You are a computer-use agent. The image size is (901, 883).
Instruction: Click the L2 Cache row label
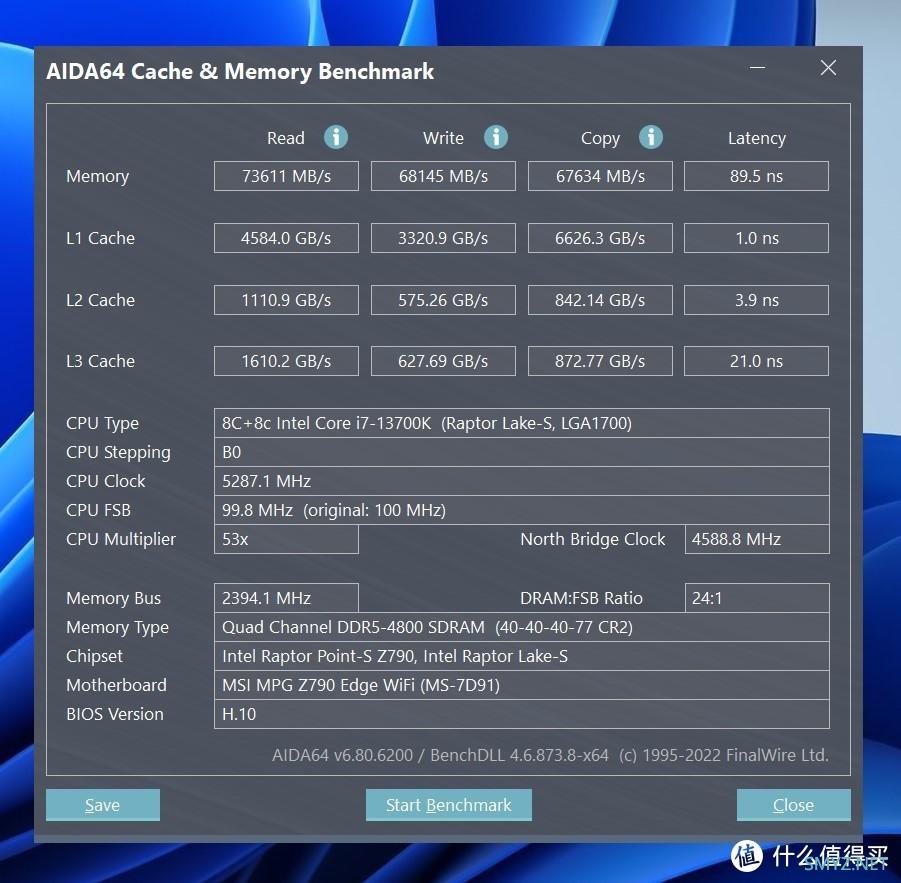101,300
